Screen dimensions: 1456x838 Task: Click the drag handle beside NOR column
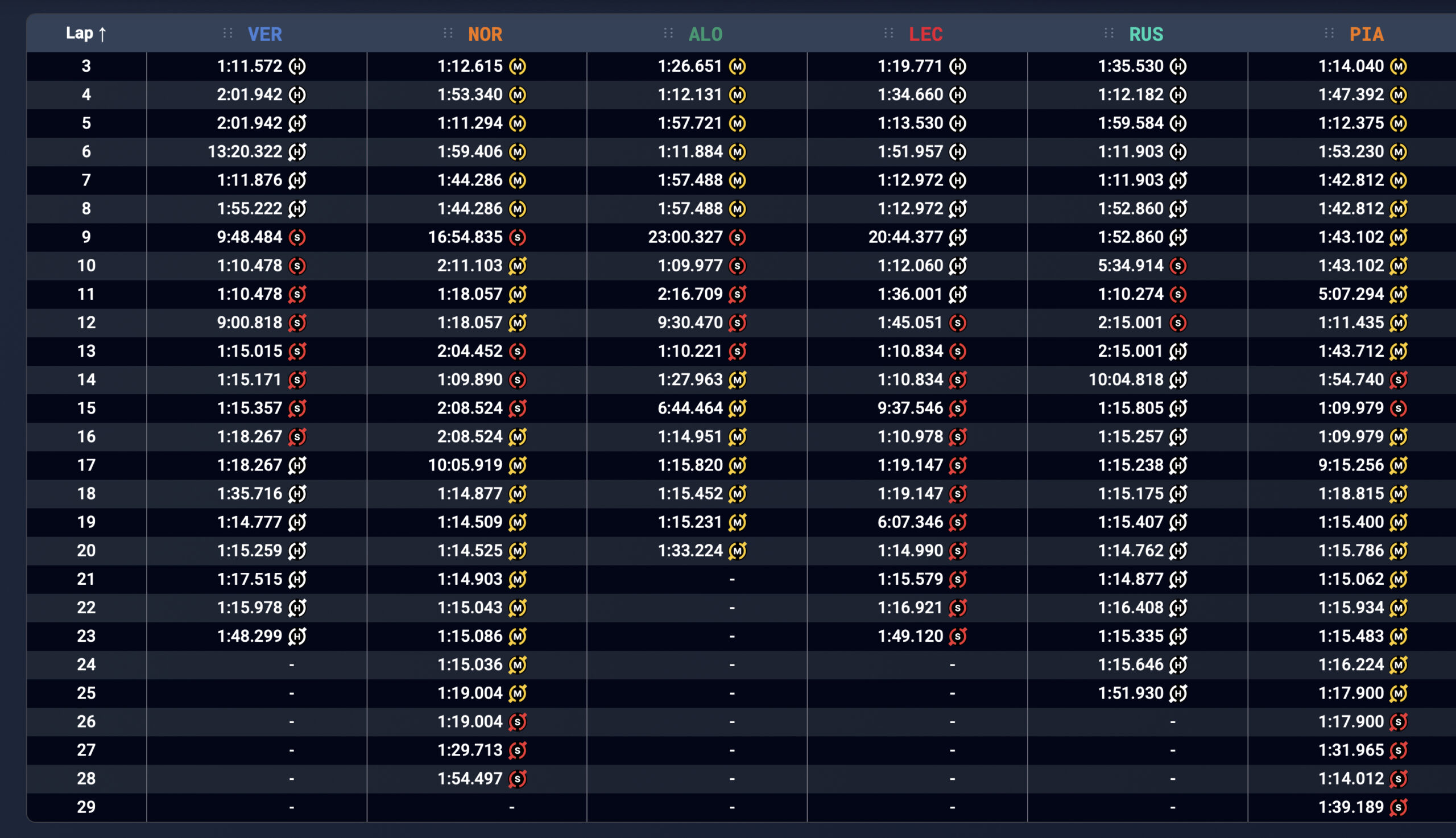click(x=448, y=34)
